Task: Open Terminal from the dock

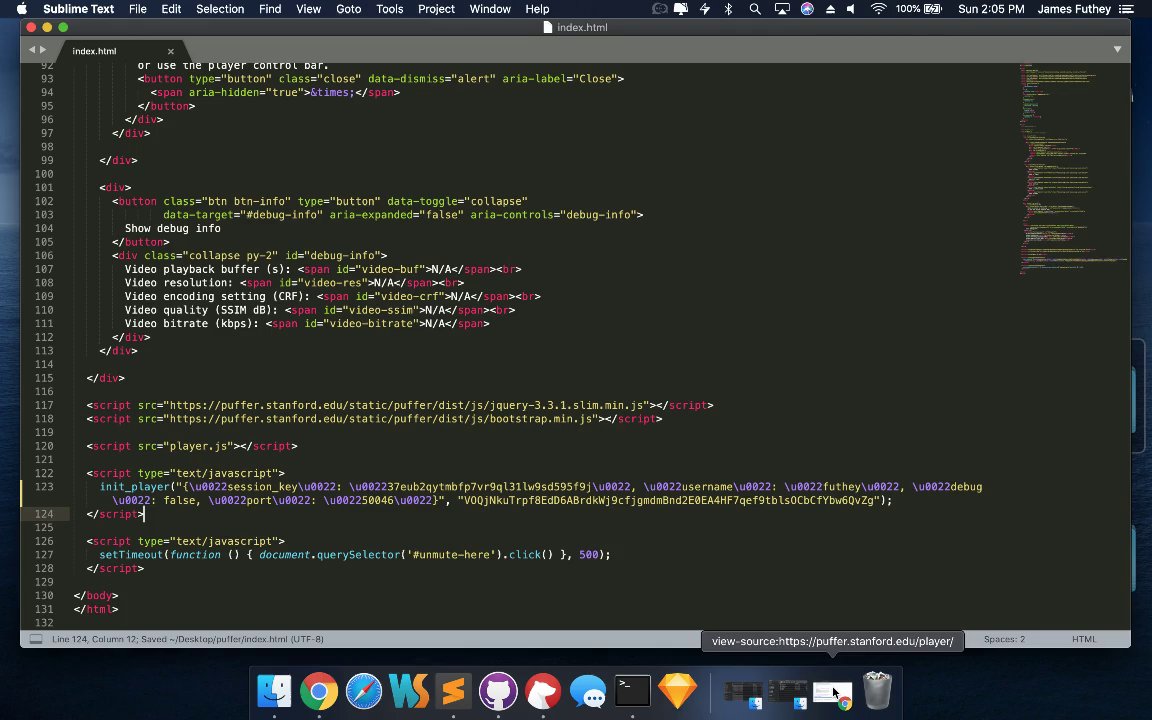Action: click(x=633, y=691)
